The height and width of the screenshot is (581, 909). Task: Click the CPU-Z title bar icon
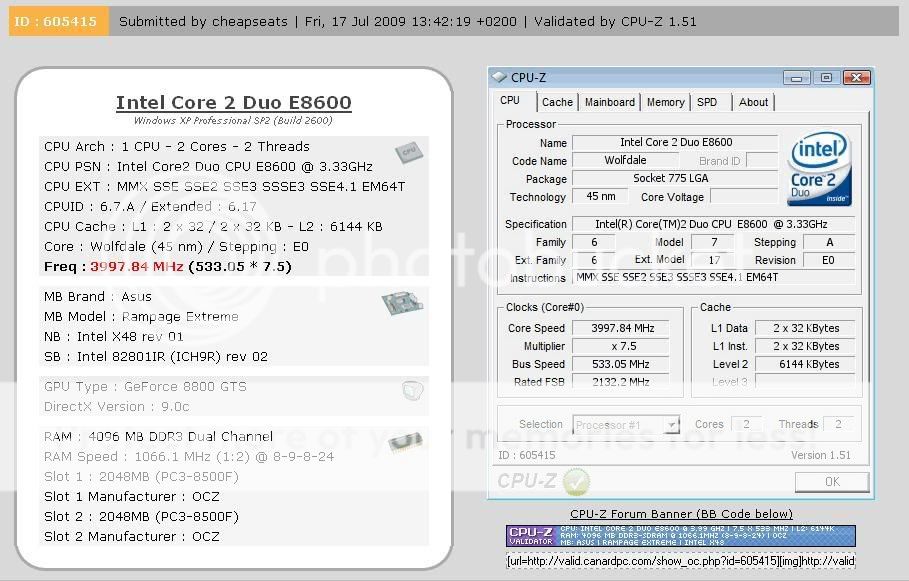[499, 77]
